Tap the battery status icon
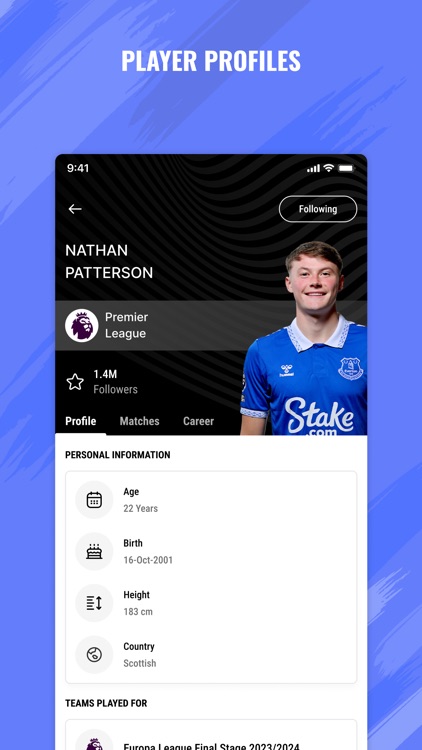 point(346,168)
